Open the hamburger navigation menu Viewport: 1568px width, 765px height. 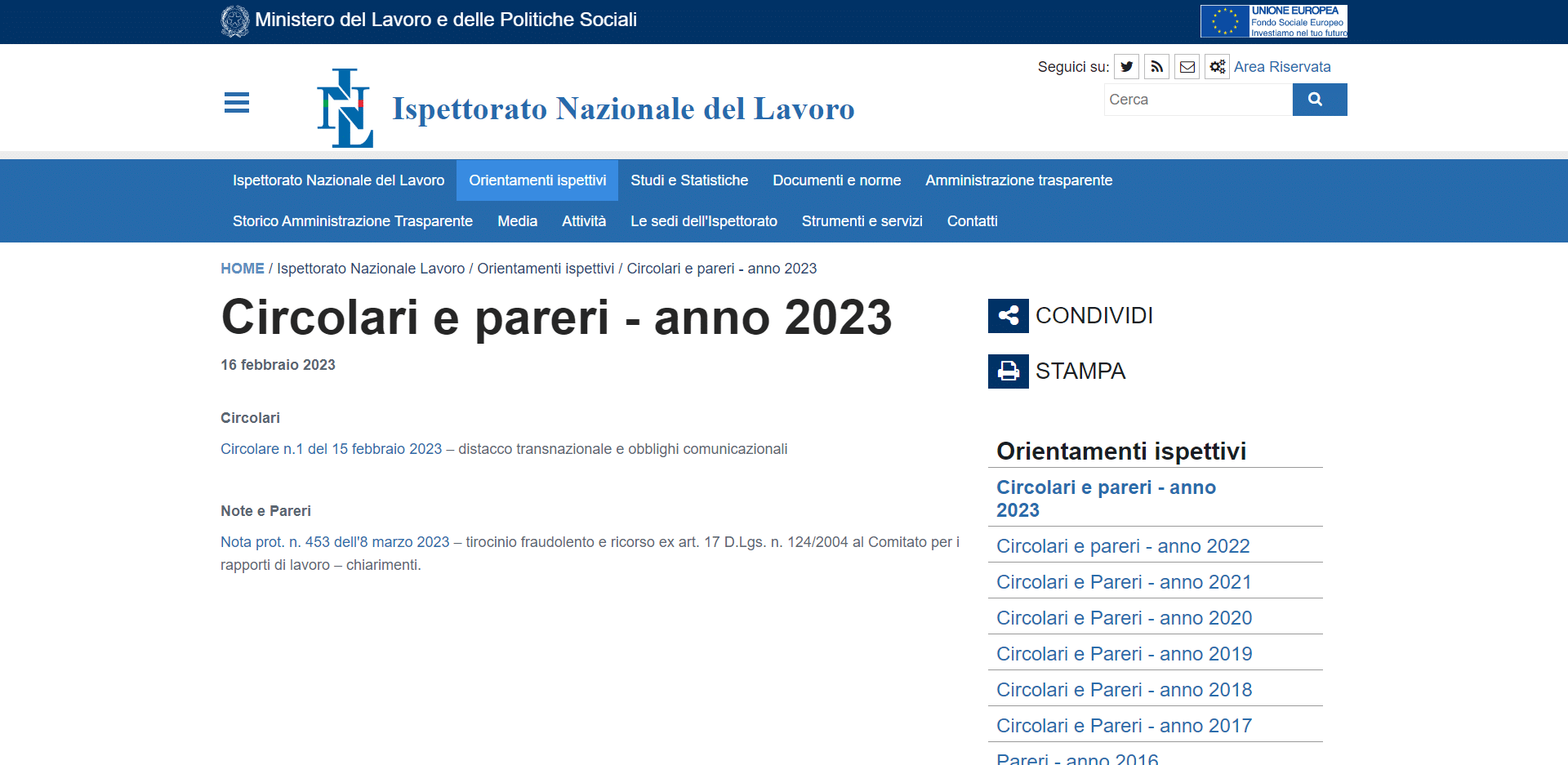[236, 103]
